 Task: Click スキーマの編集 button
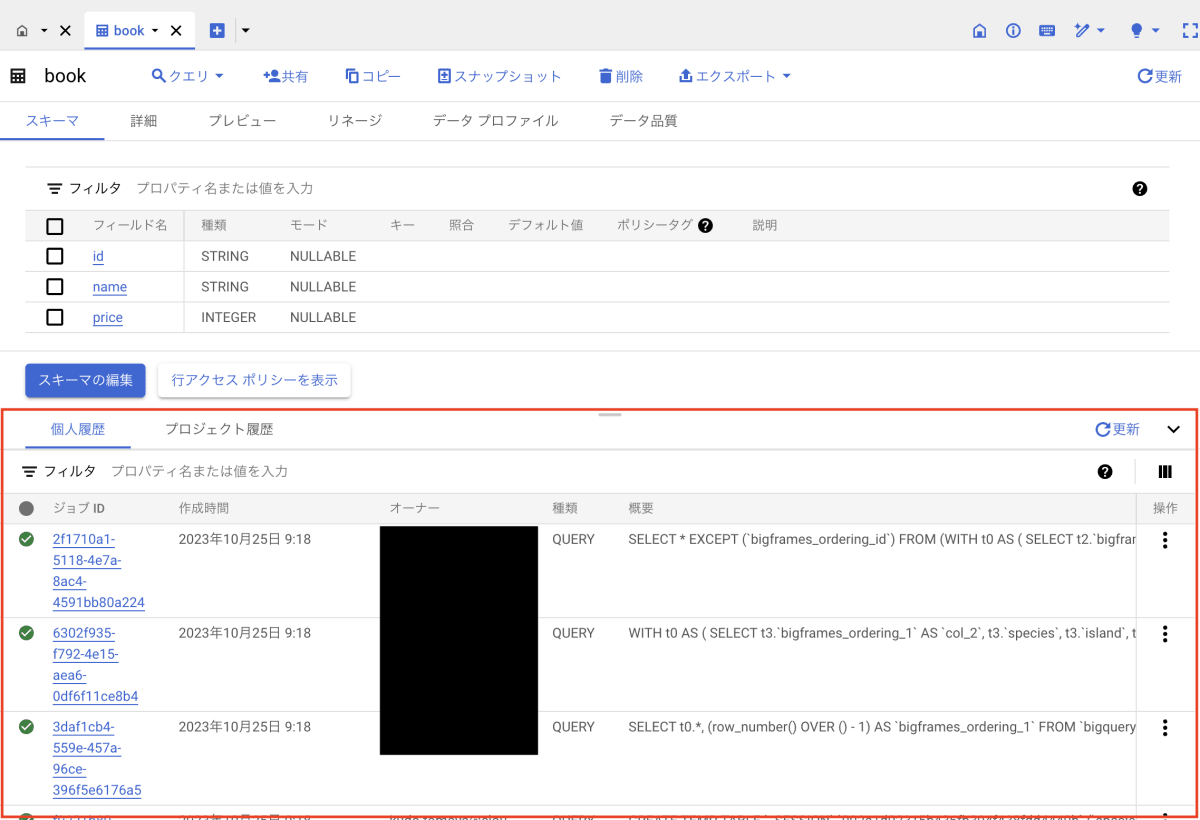[85, 380]
